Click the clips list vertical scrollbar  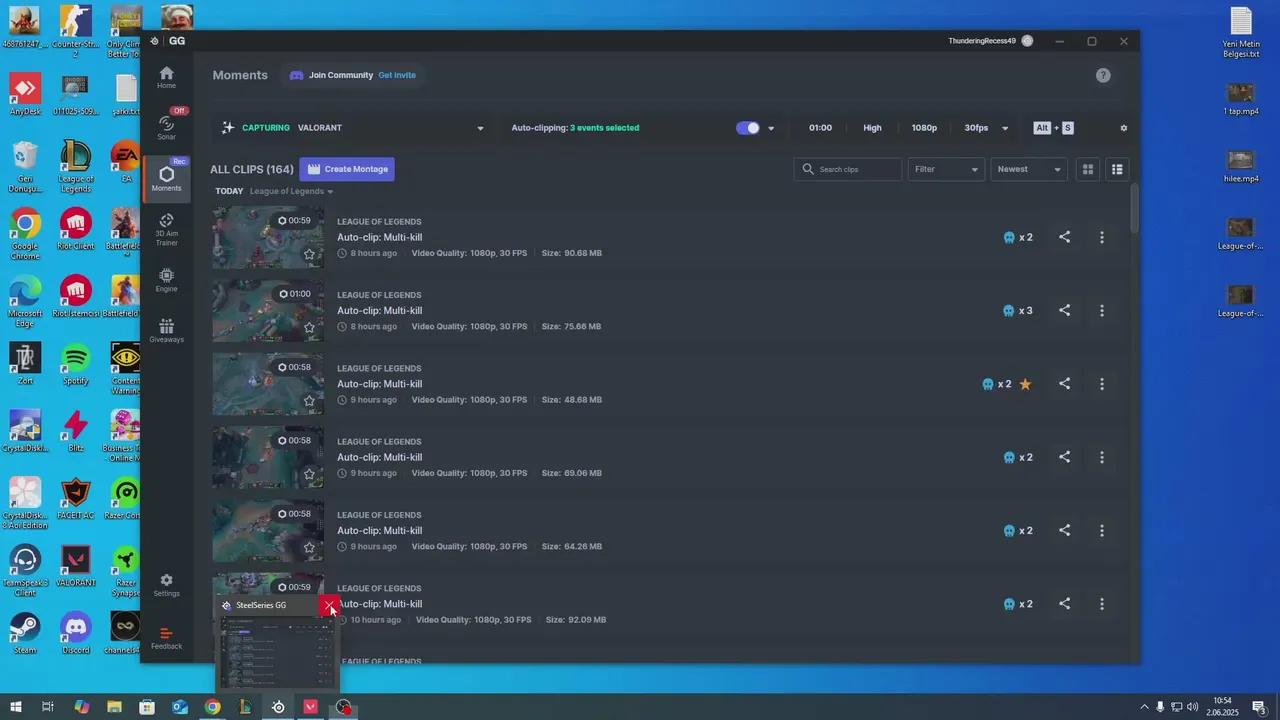tap(1134, 207)
